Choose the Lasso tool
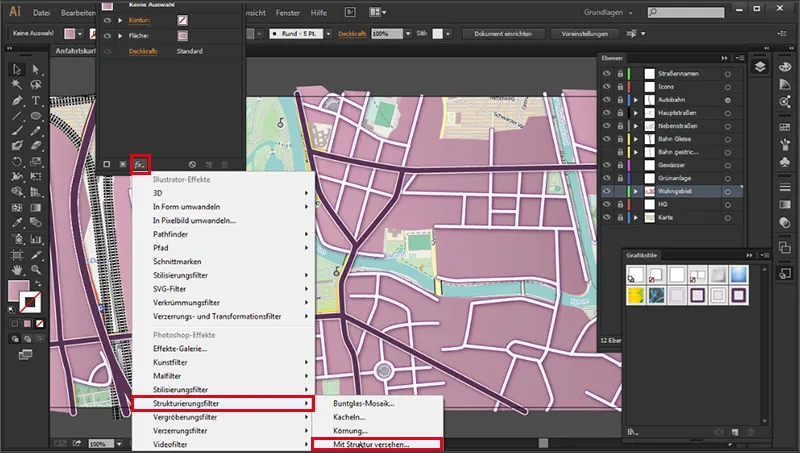800x453 pixels. 36,84
